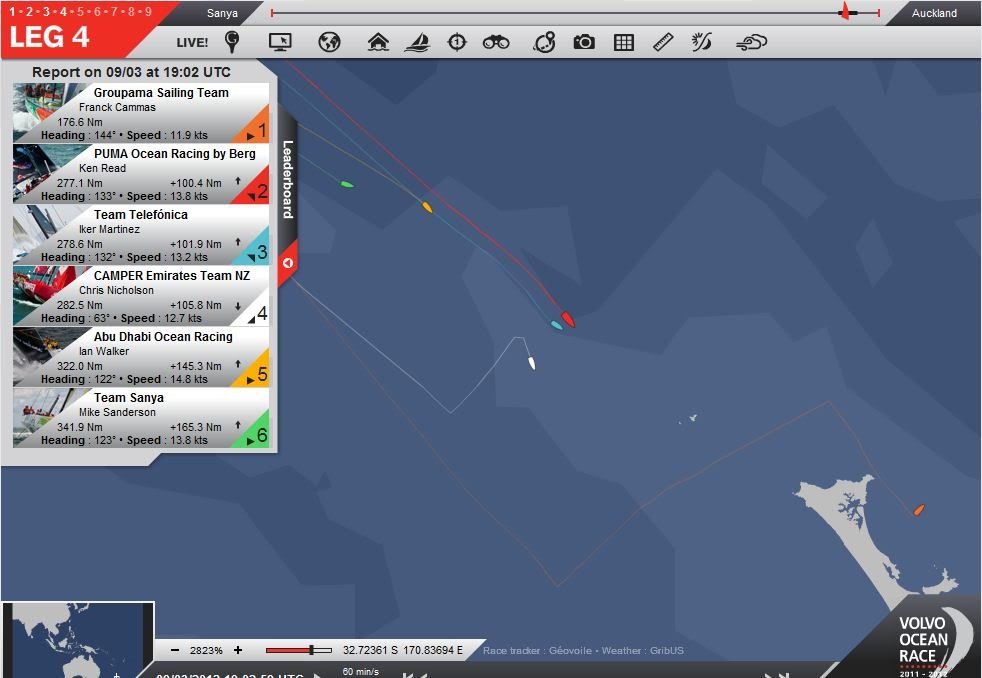This screenshot has height=678, width=982.
Task: Click the cyan boat on the map
Action: pyautogui.click(x=556, y=325)
